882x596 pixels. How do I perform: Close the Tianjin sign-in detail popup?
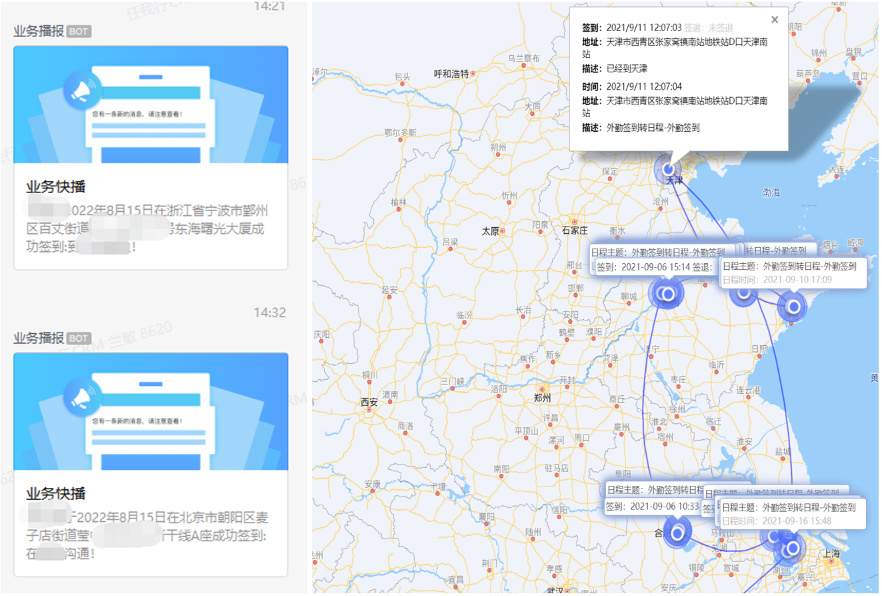(x=774, y=18)
